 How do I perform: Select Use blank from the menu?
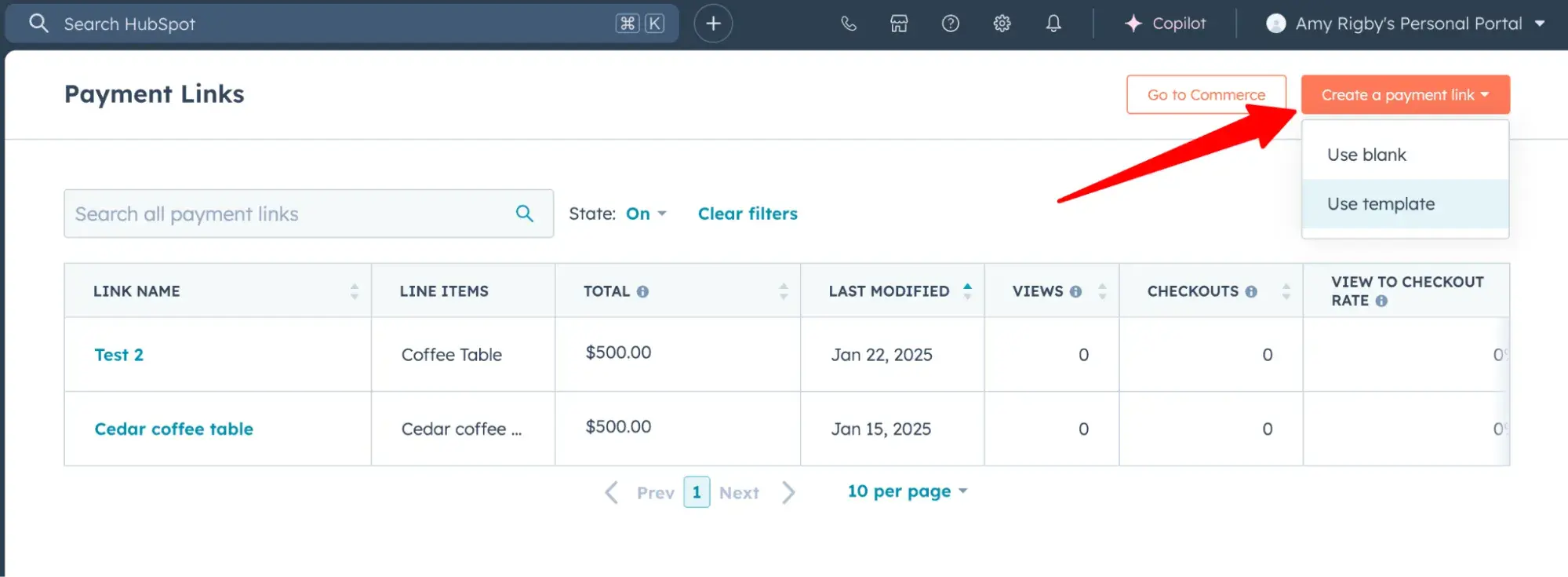[x=1366, y=155]
